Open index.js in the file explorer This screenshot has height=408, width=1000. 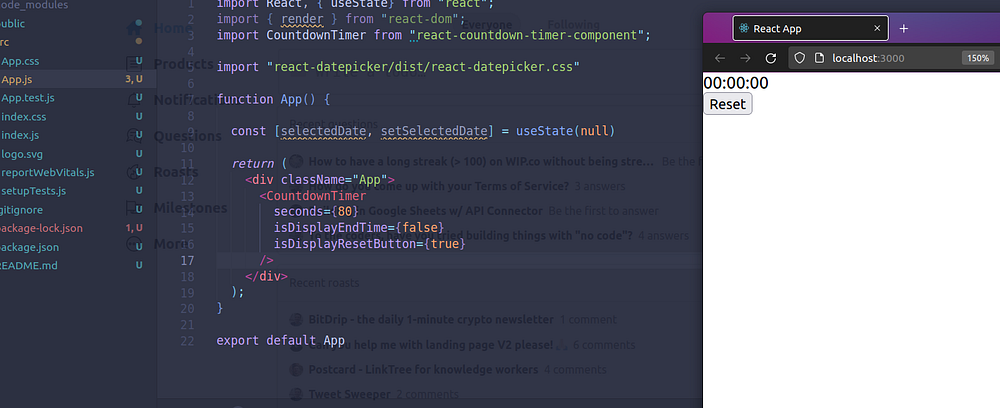[20, 135]
